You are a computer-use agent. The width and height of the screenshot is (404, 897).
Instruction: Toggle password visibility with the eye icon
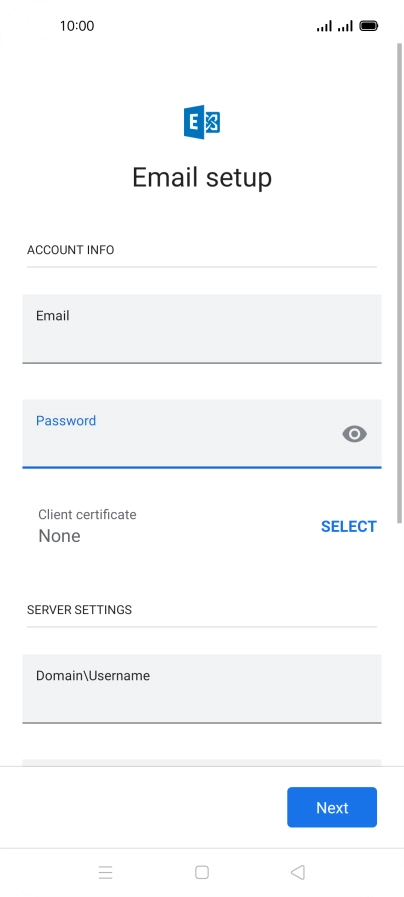click(x=354, y=434)
